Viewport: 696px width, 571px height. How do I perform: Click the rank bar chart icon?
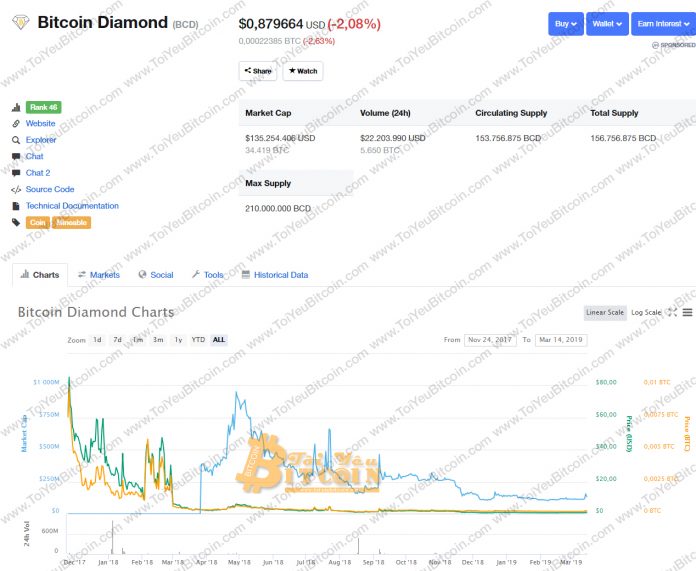16,107
